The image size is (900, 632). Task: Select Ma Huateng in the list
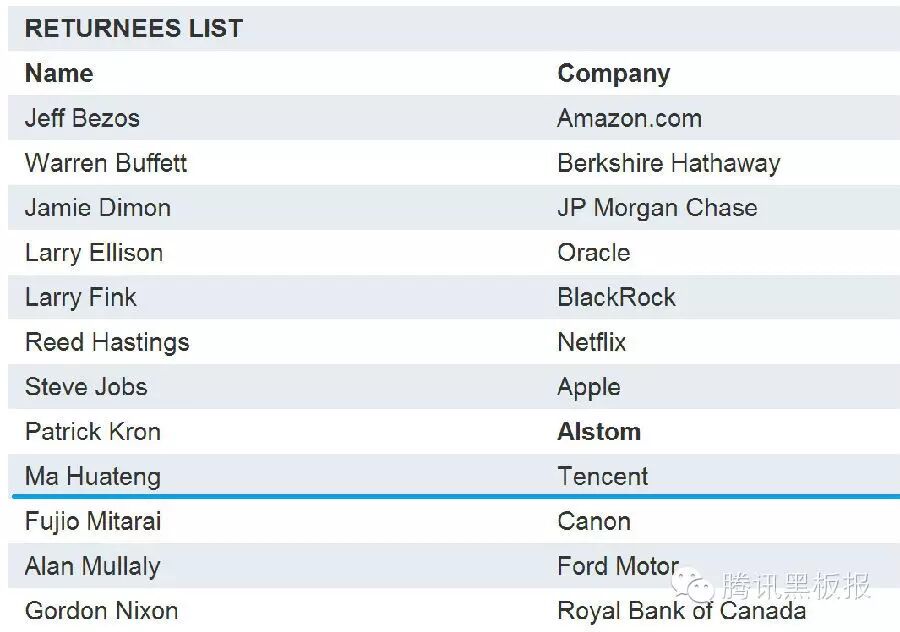pyautogui.click(x=93, y=476)
